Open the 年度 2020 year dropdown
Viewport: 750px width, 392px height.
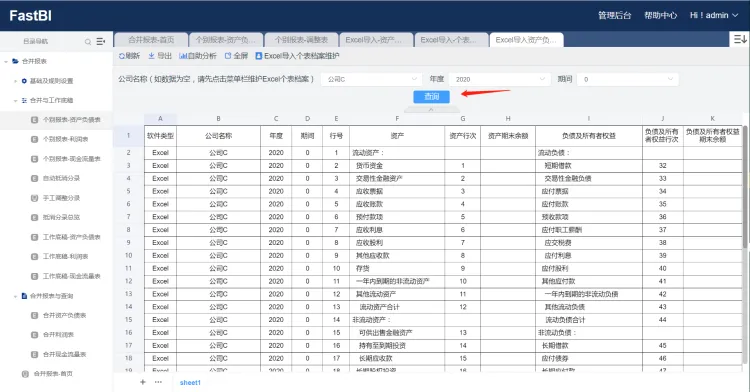[x=499, y=79]
